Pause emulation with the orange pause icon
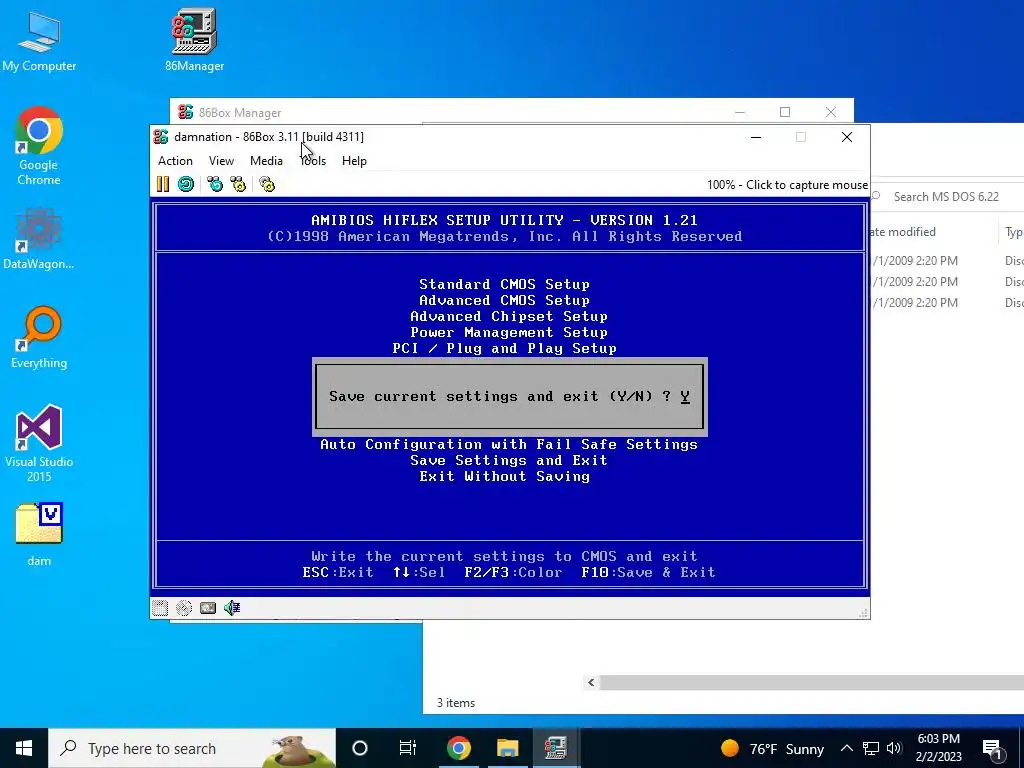The width and height of the screenshot is (1024, 768). (x=163, y=184)
